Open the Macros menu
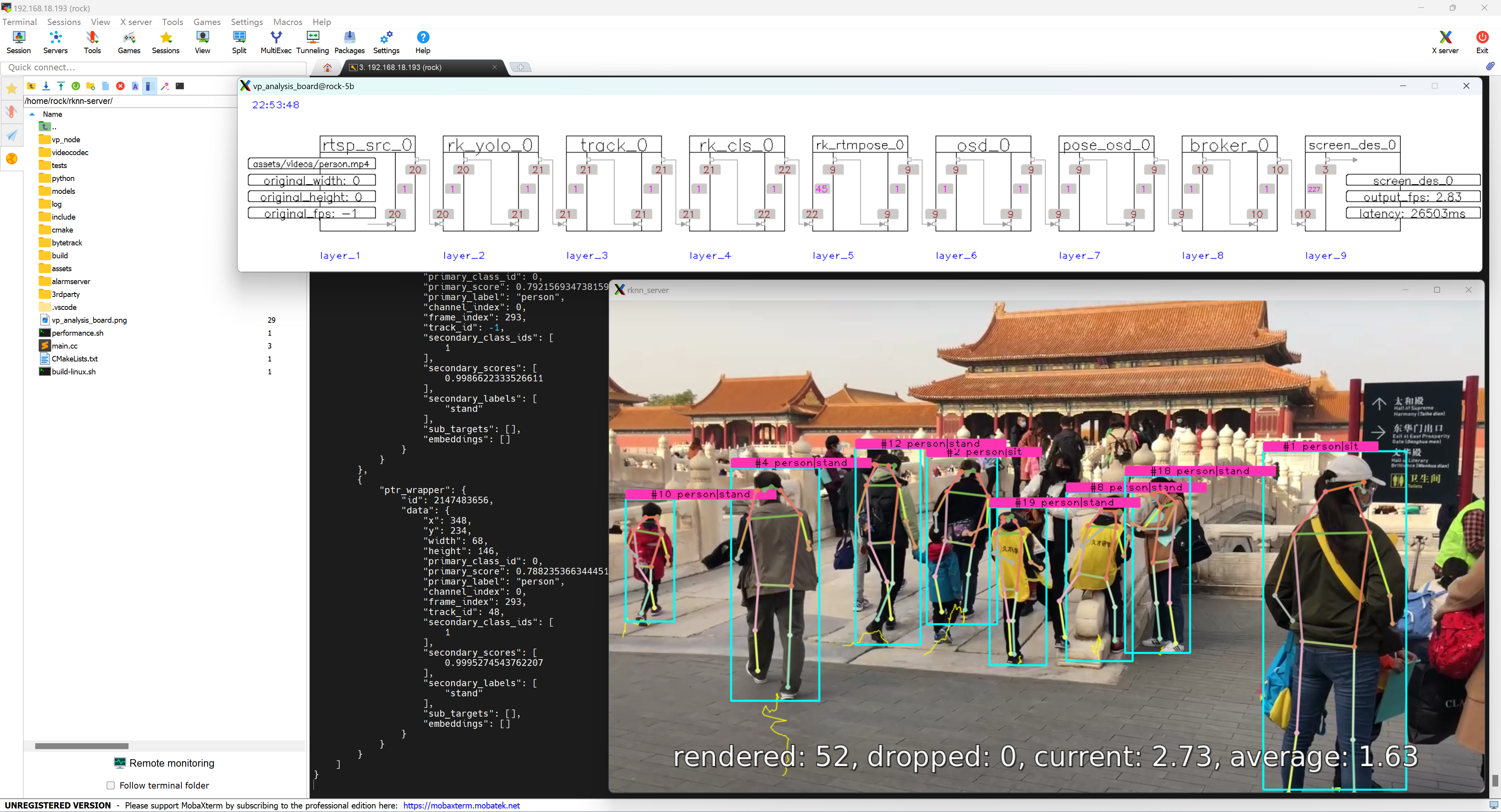The height and width of the screenshot is (812, 1501). [287, 21]
